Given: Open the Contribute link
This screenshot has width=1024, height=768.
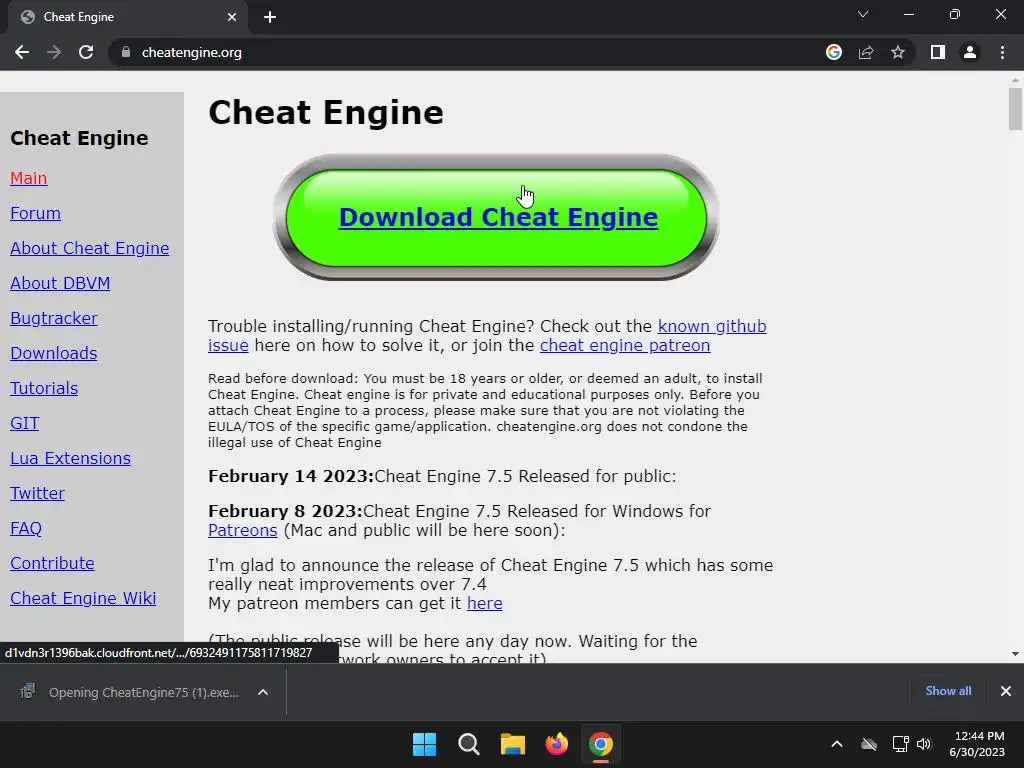Looking at the screenshot, I should coord(52,563).
